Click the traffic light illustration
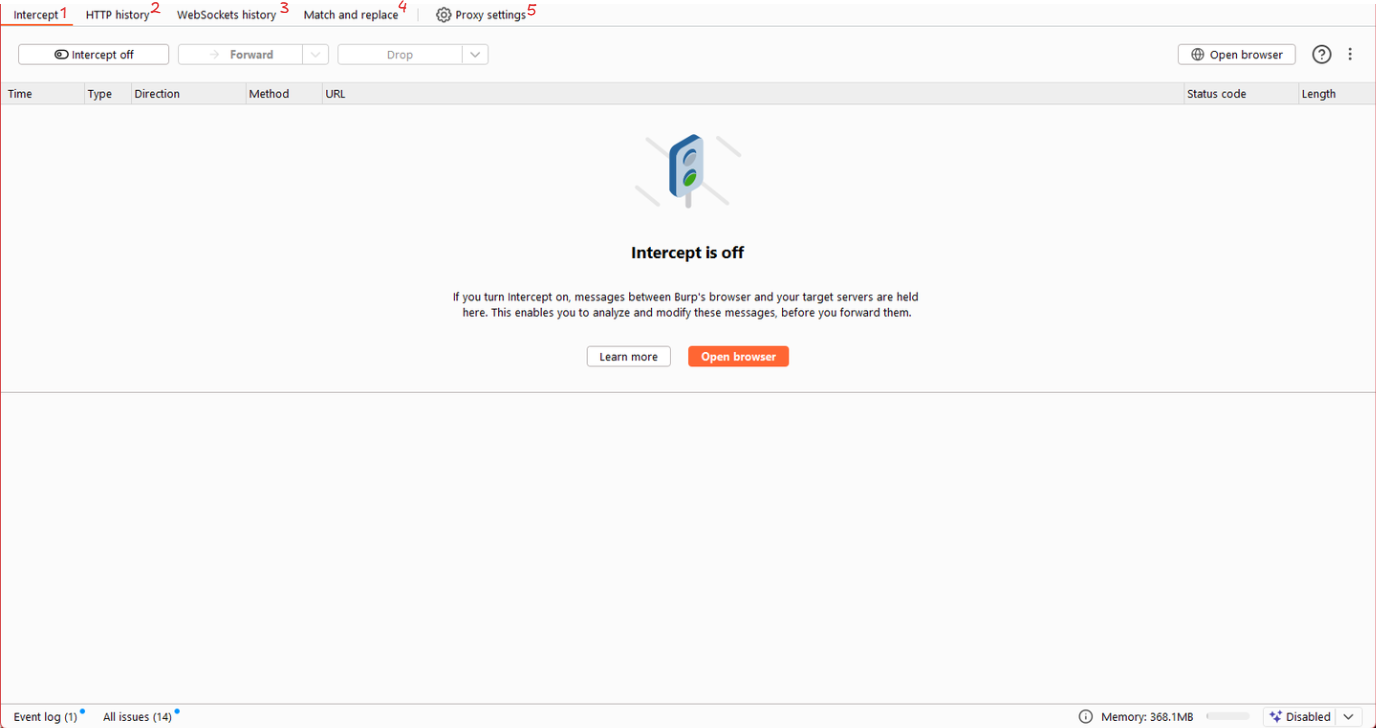Screen dimensions: 1376x728 click(x=687, y=170)
